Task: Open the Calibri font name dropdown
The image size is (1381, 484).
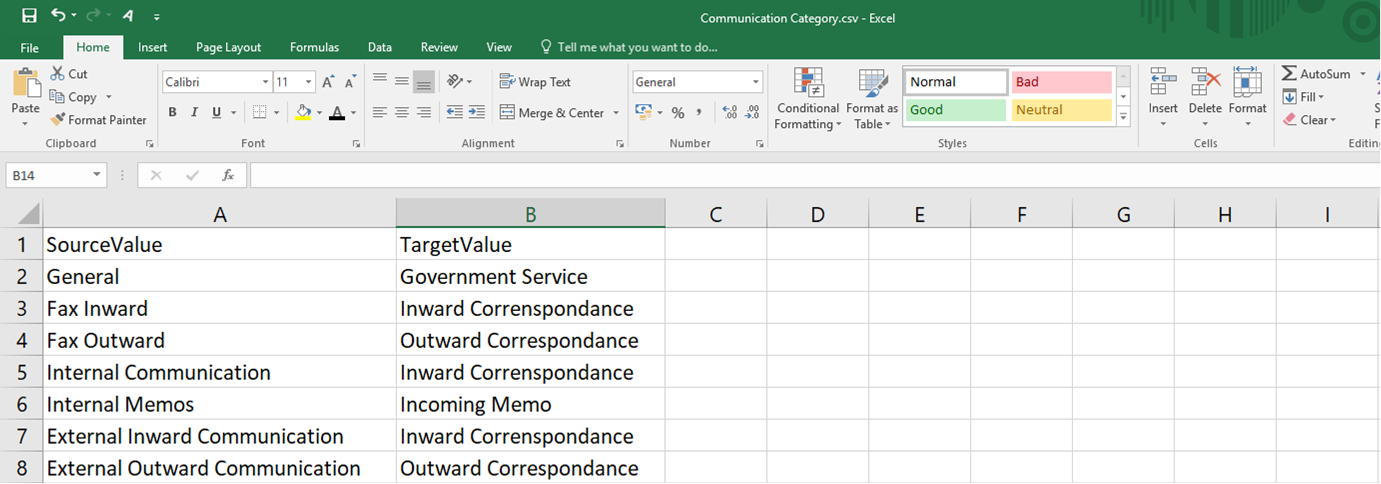Action: coord(265,82)
